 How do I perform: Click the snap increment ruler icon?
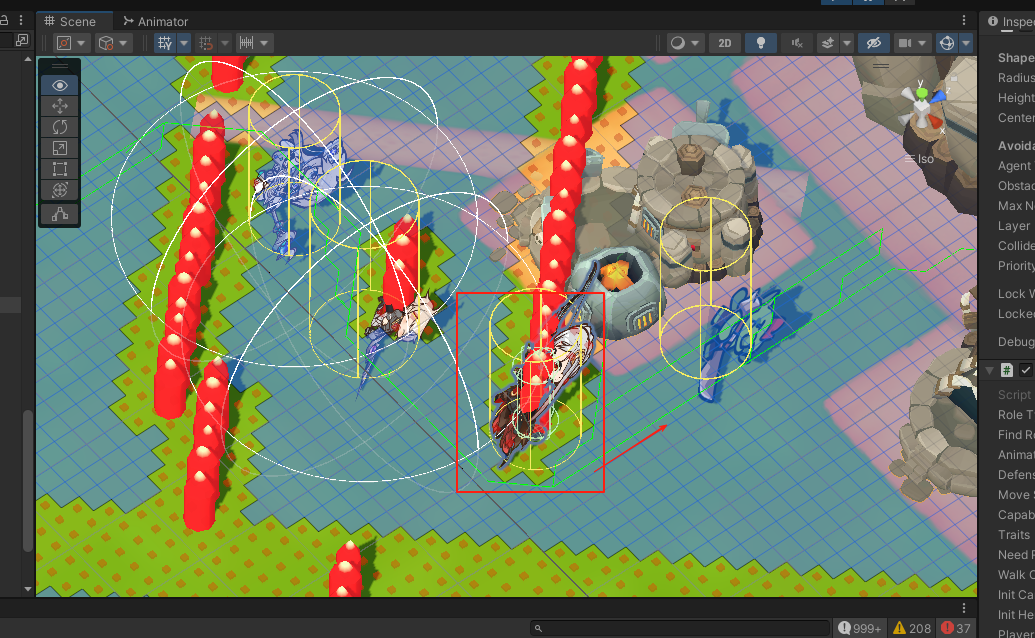click(x=246, y=44)
